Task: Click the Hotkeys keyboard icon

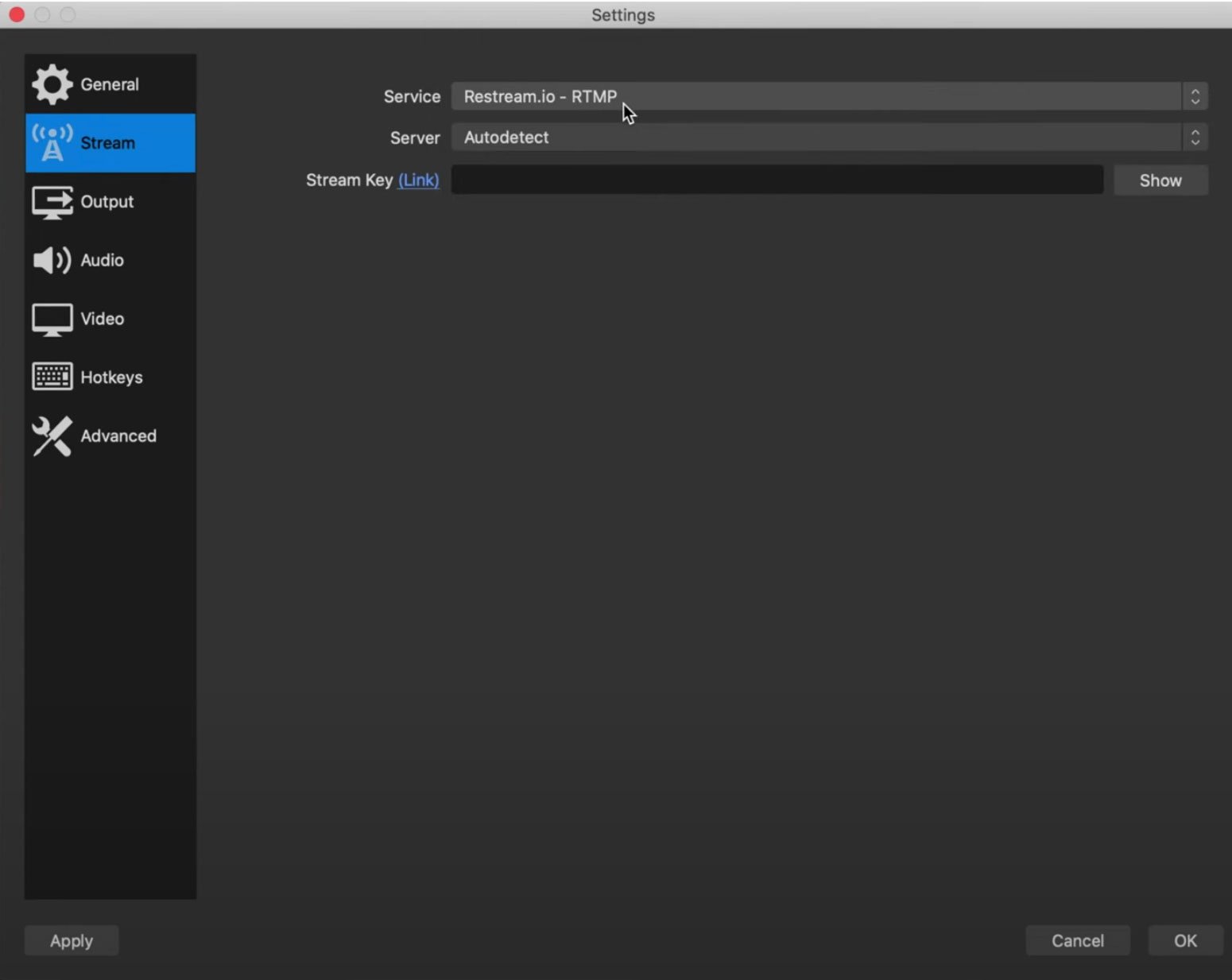Action: coord(52,377)
